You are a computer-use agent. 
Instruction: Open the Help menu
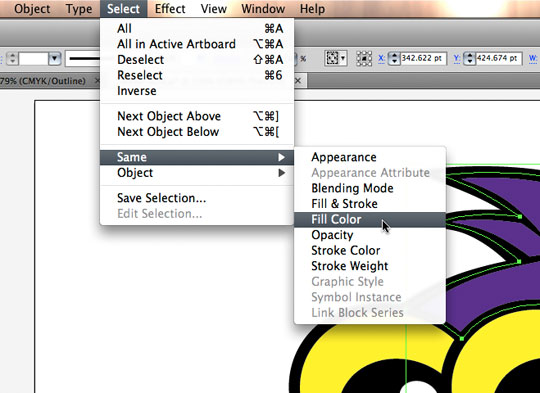[312, 9]
